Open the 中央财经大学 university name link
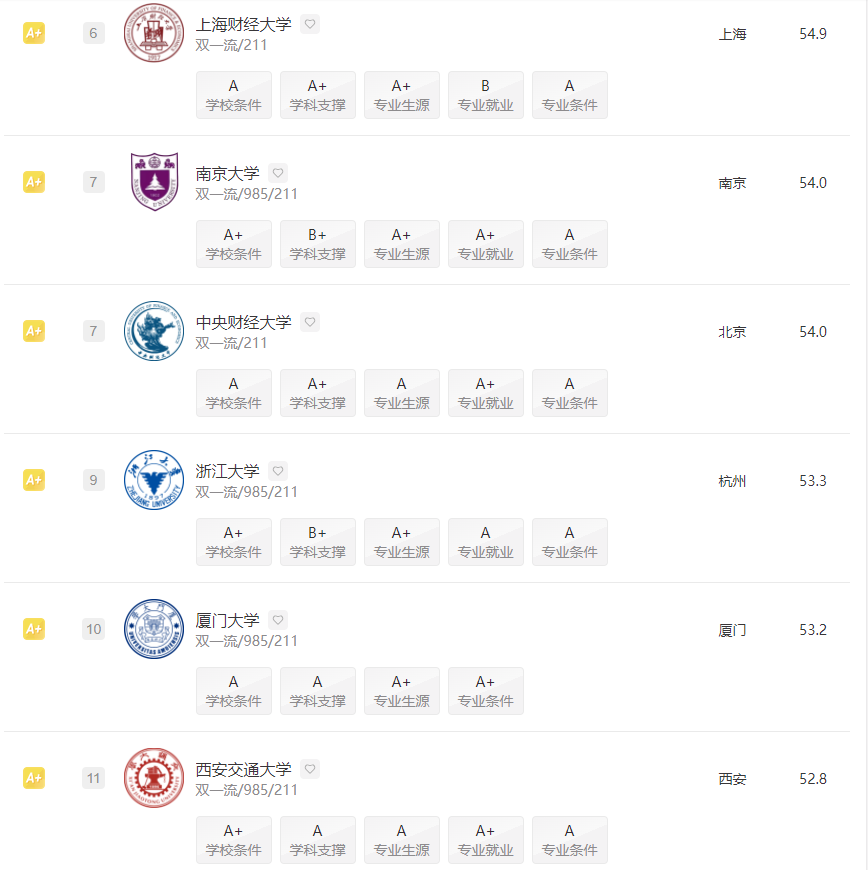The height and width of the screenshot is (870, 868). point(244,322)
